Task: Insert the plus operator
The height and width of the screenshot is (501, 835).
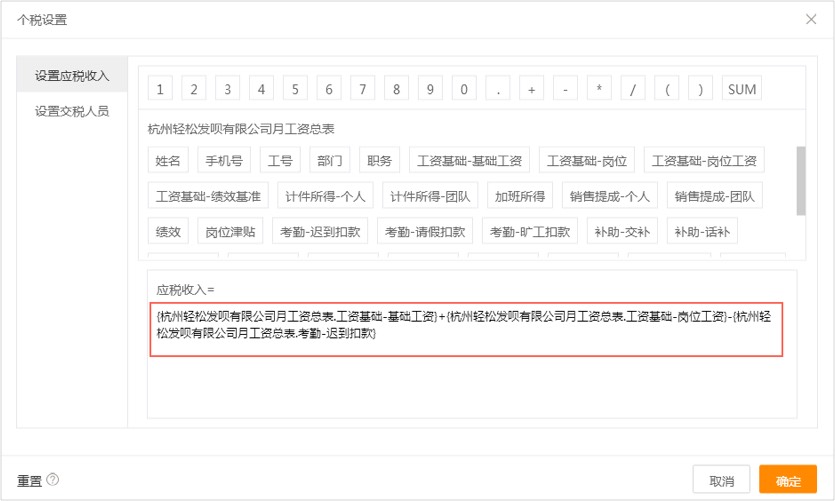Action: 531,89
